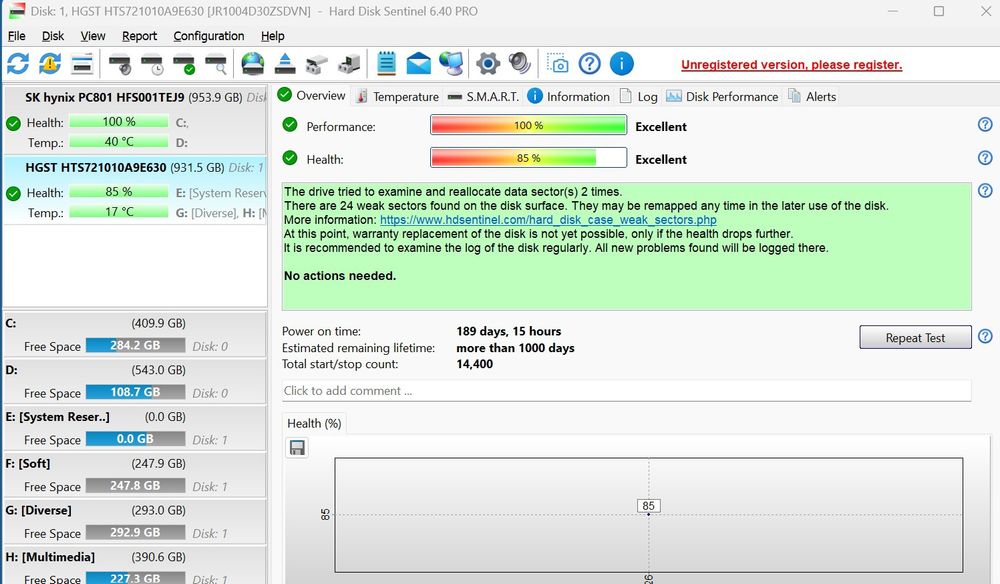
Task: Click the disk with network plug icon
Action: [316, 64]
